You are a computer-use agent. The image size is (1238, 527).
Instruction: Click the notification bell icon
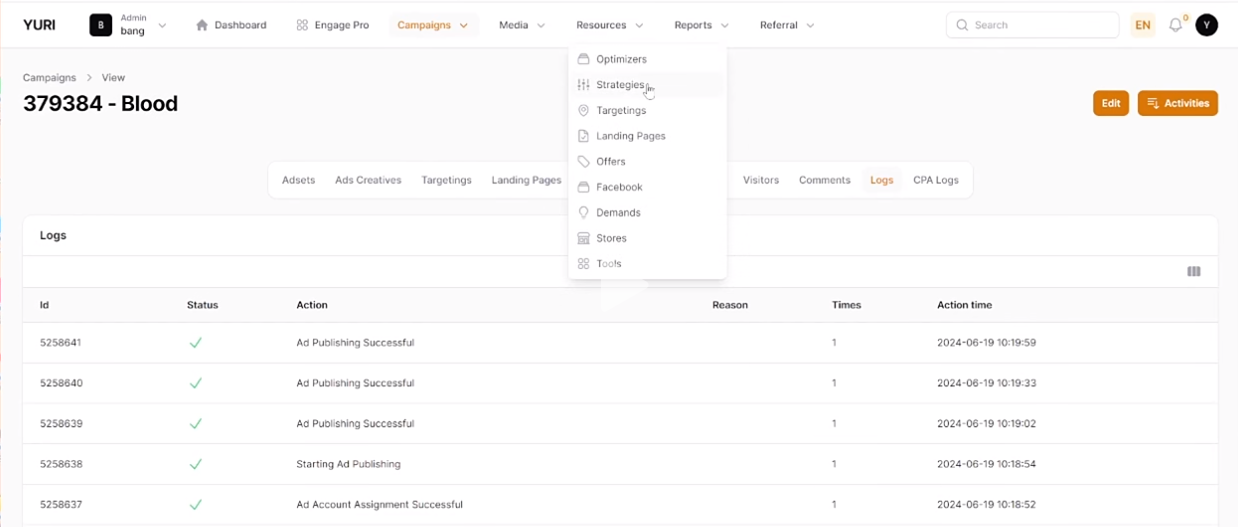(x=1175, y=25)
